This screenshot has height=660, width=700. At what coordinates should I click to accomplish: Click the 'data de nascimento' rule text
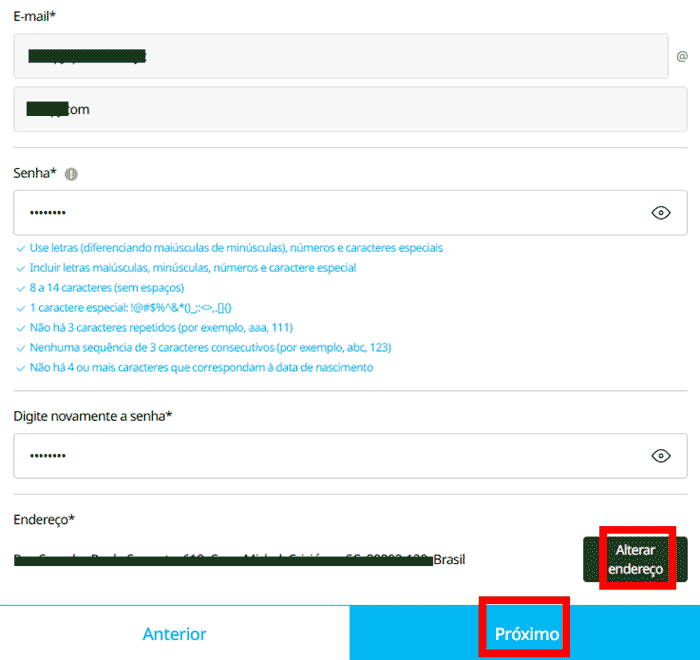point(201,368)
